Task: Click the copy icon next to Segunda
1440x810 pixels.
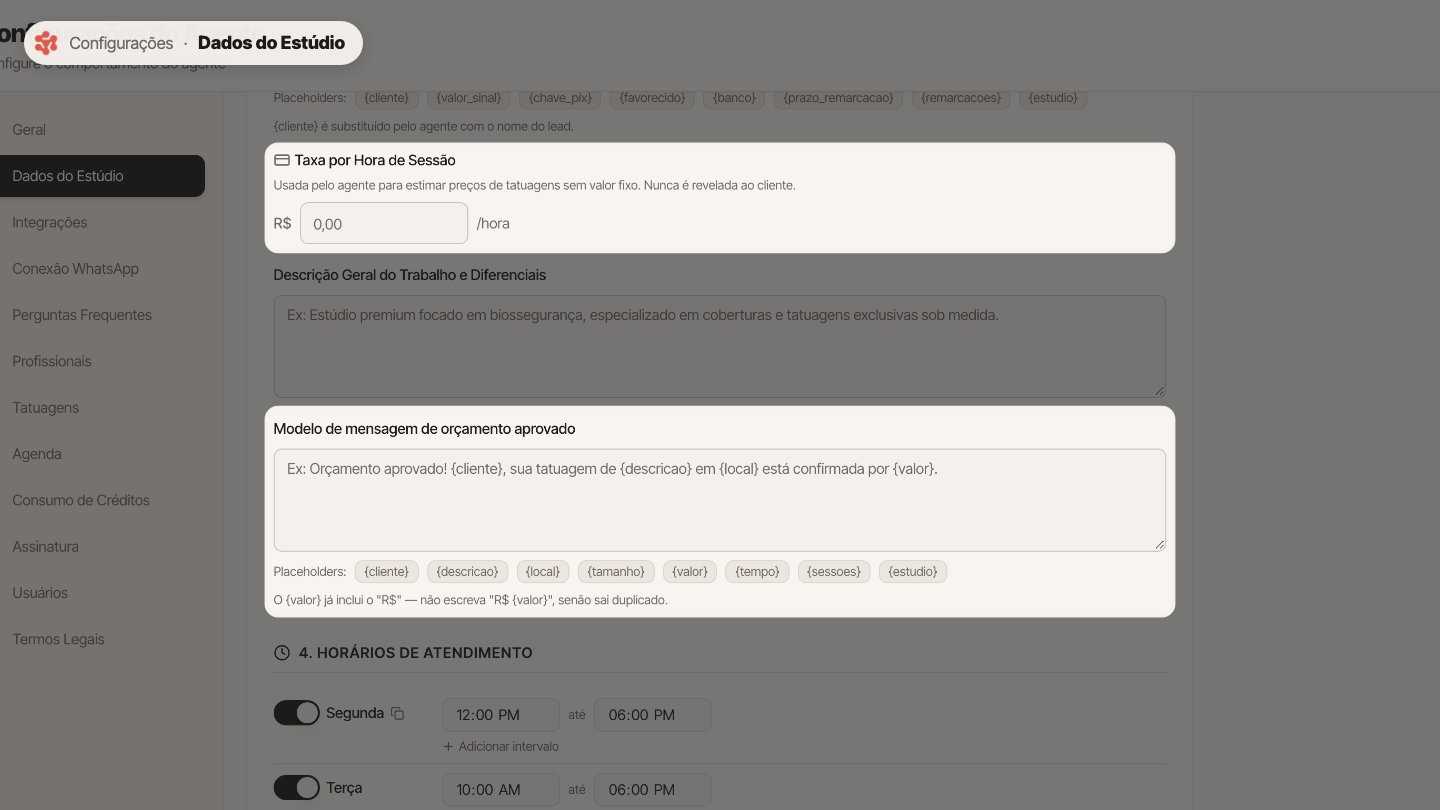Action: pyautogui.click(x=397, y=713)
